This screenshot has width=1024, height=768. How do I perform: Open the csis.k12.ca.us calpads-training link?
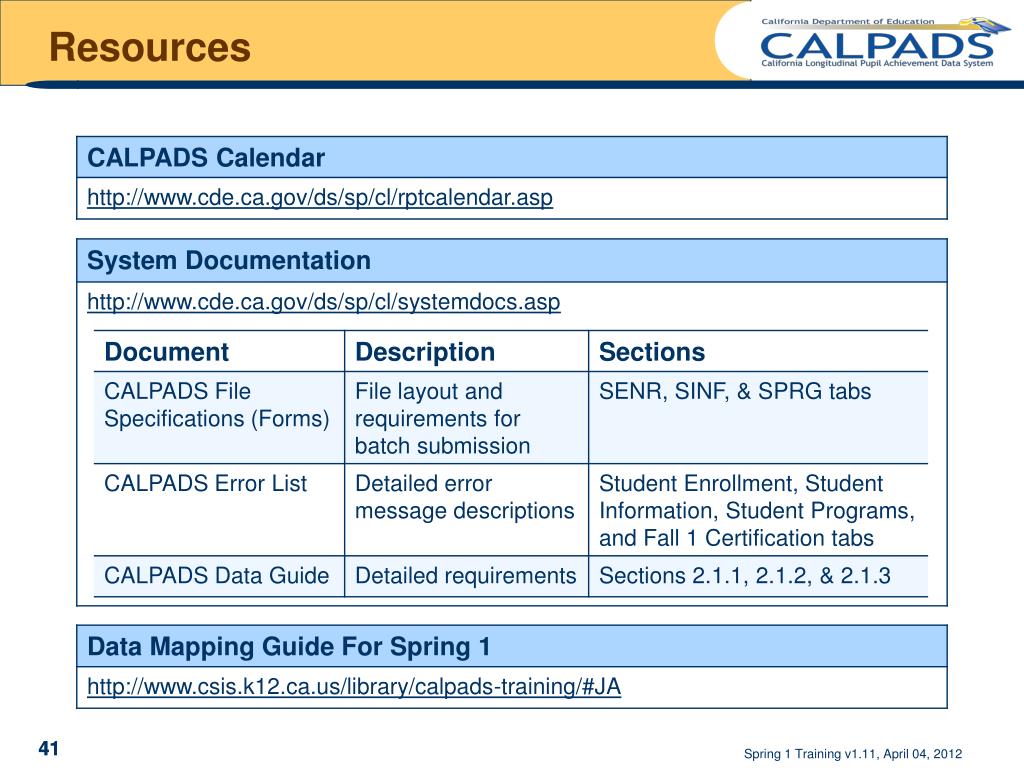click(354, 686)
